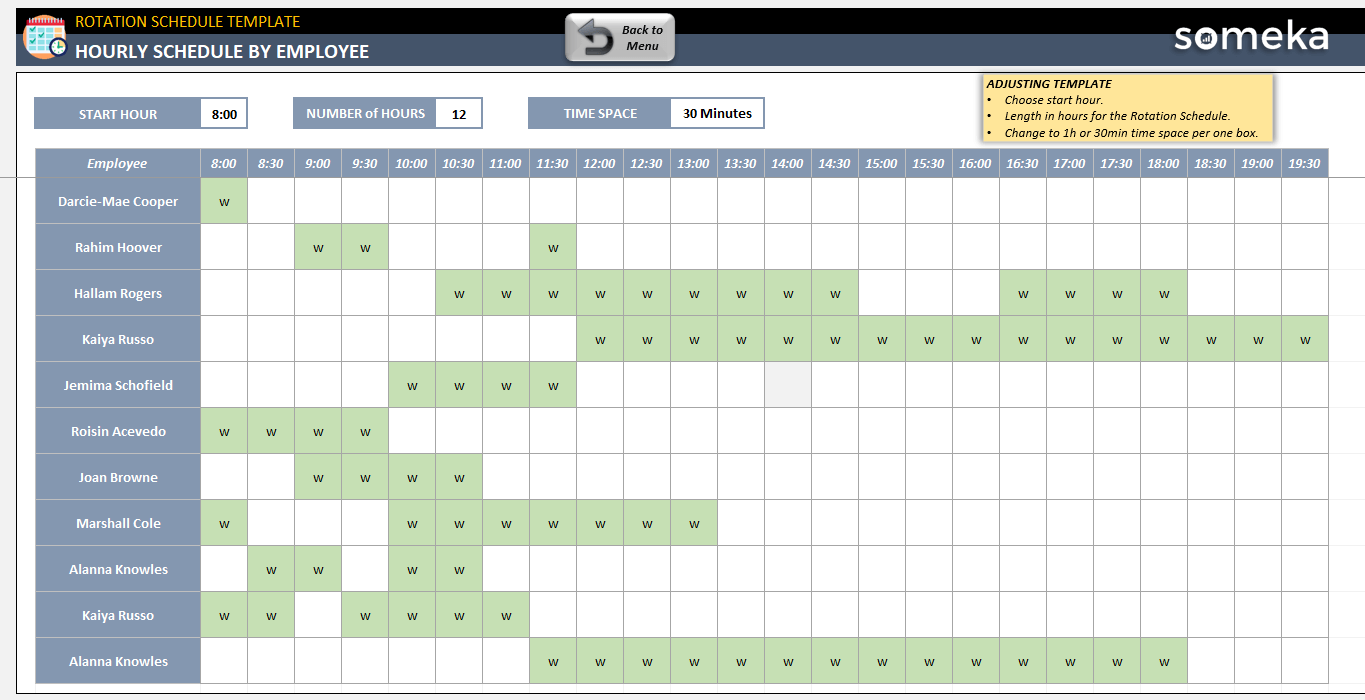Screen dimensions: 1365x700
Task: Click the 12:00 time column header
Action: [599, 163]
